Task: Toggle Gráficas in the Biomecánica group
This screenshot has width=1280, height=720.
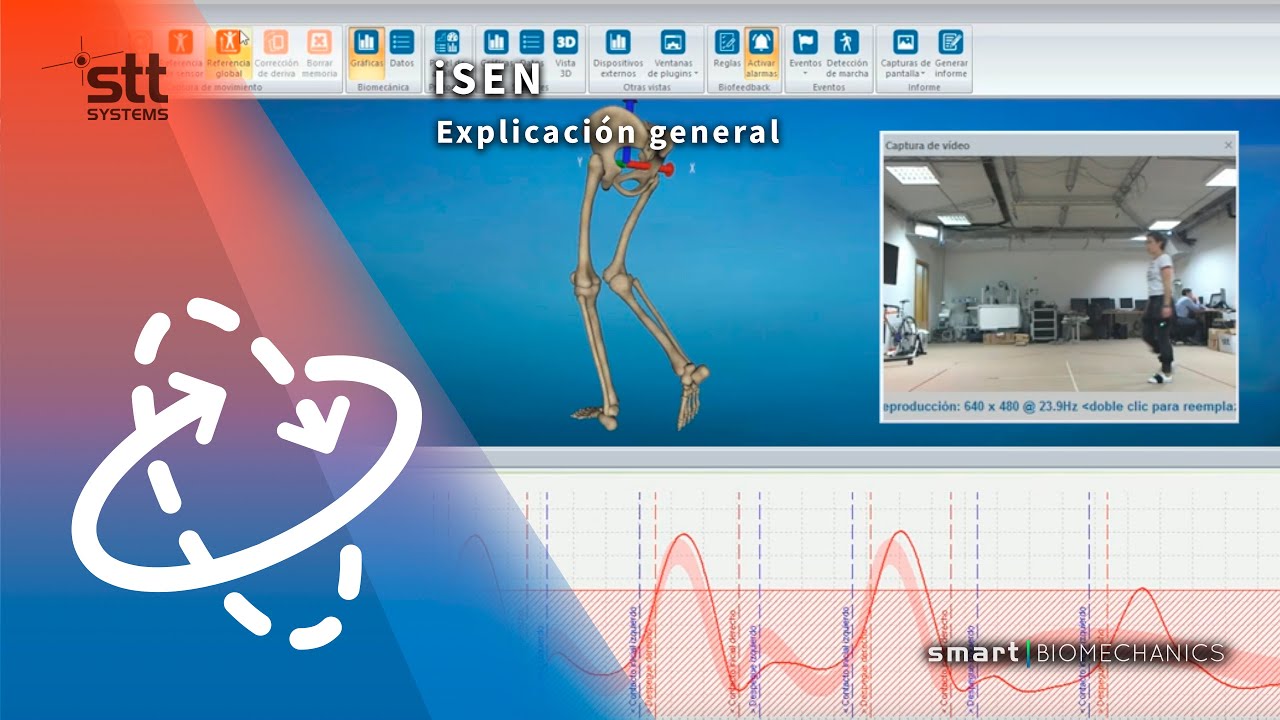Action: (x=367, y=54)
